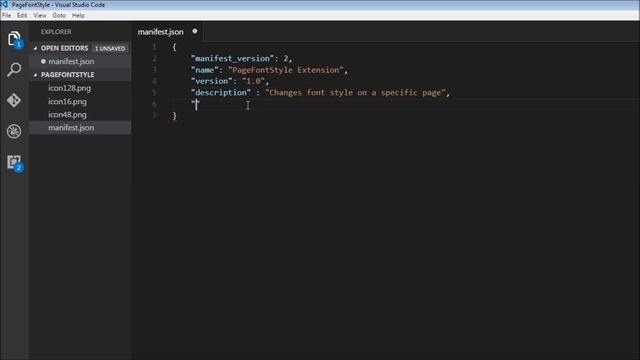This screenshot has height=360, width=640.
Task: Open icon48.png in the file tree
Action: coord(67,115)
